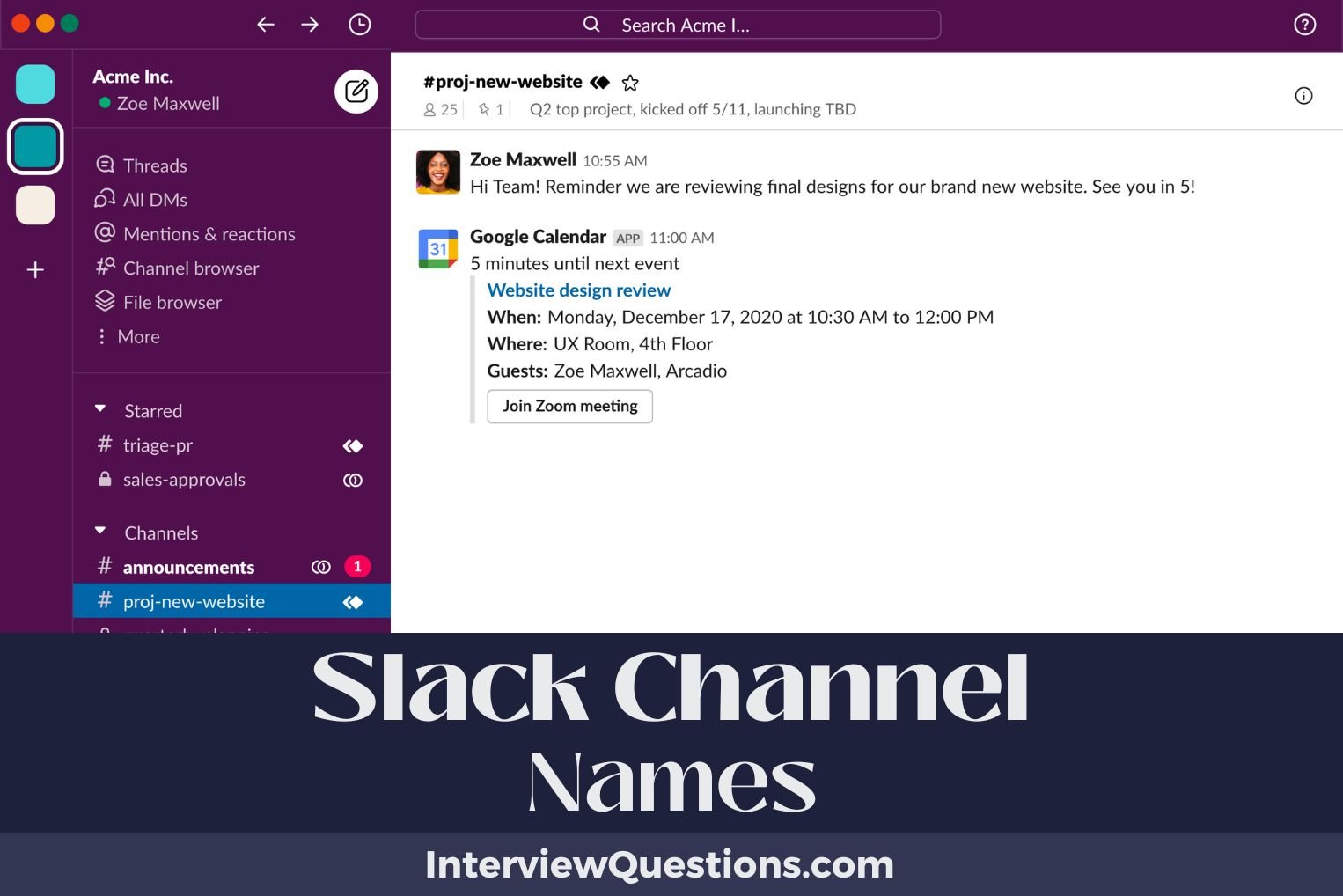Click the Search Acme Inc. field
1343x896 pixels.
(x=678, y=25)
